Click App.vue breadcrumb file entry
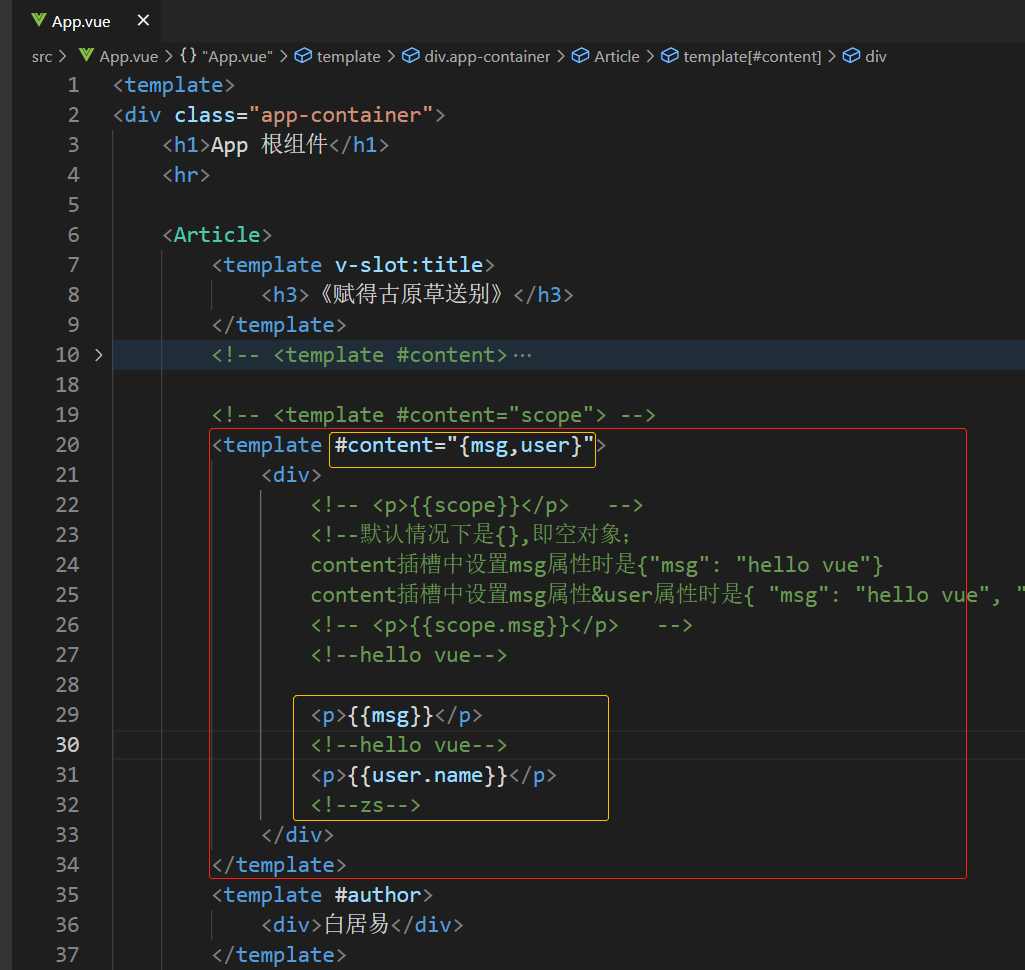The width and height of the screenshot is (1025, 970). click(128, 57)
